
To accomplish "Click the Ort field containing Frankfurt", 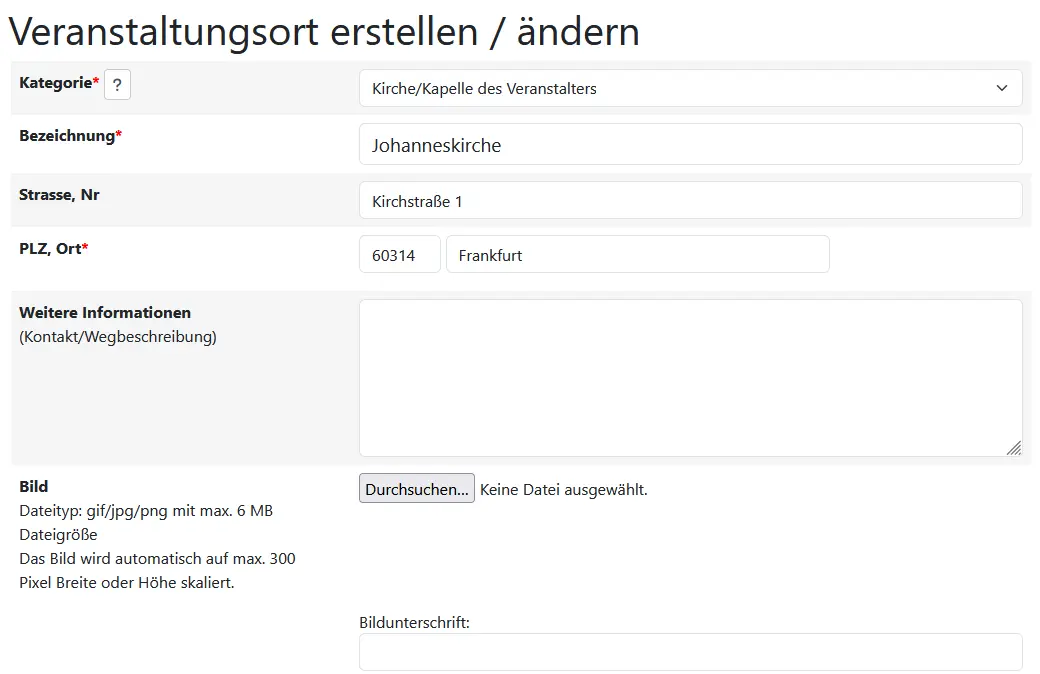I will (637, 255).
